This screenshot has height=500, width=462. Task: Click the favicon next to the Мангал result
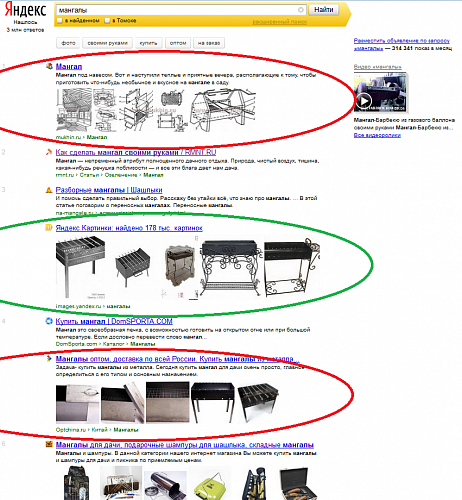49,66
